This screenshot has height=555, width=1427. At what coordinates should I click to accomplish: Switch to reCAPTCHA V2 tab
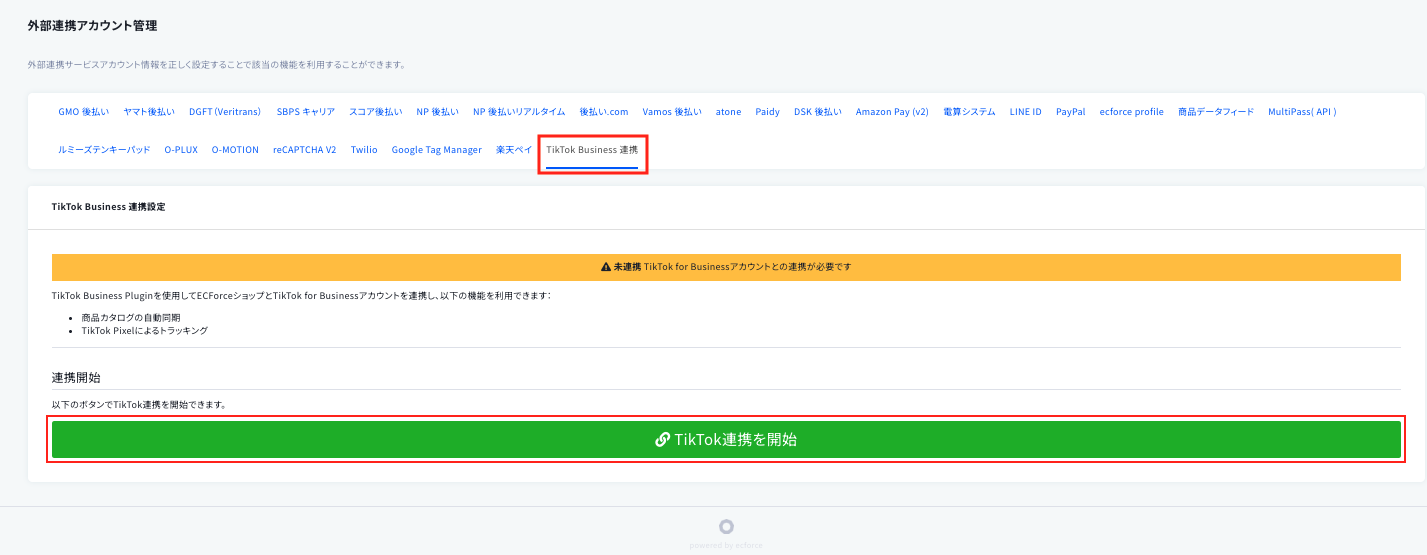coord(305,150)
